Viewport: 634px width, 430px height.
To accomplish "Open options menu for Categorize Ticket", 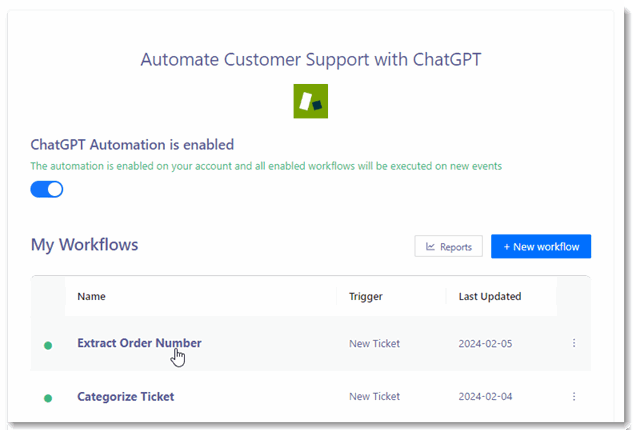I will pos(574,396).
